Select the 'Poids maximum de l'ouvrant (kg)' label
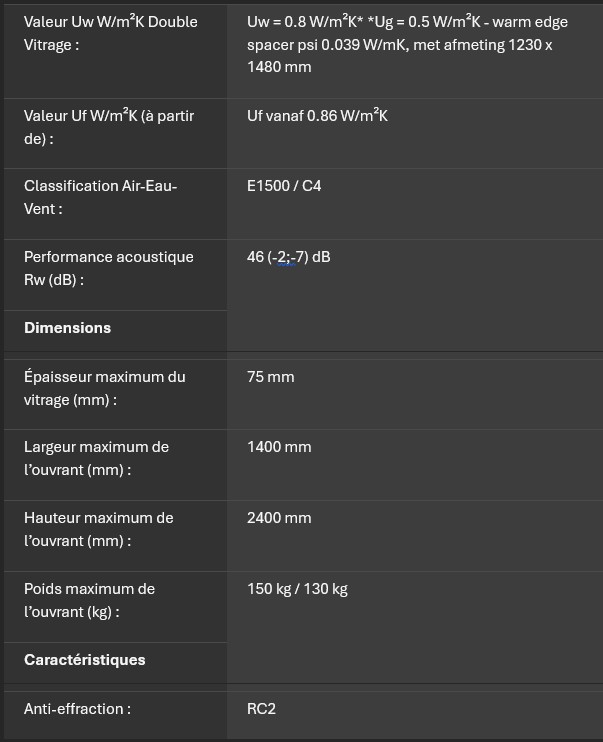603x742 pixels. coord(89,600)
